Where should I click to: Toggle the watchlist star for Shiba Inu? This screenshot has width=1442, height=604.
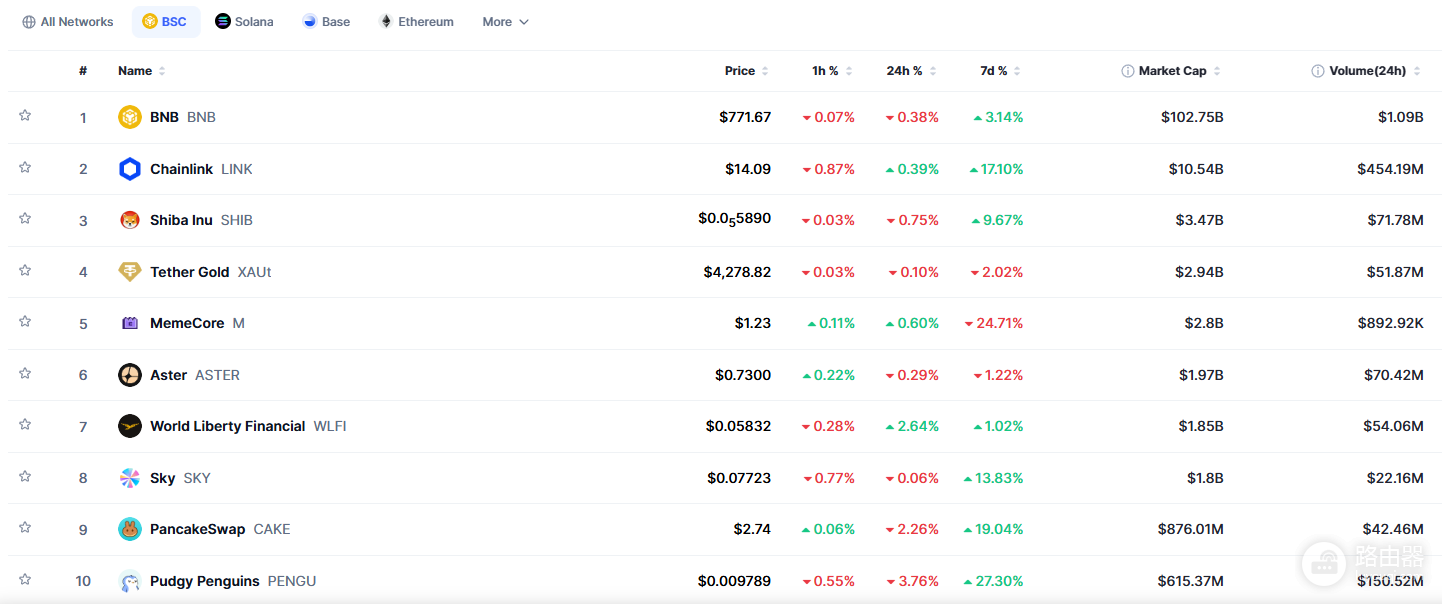tap(25, 218)
